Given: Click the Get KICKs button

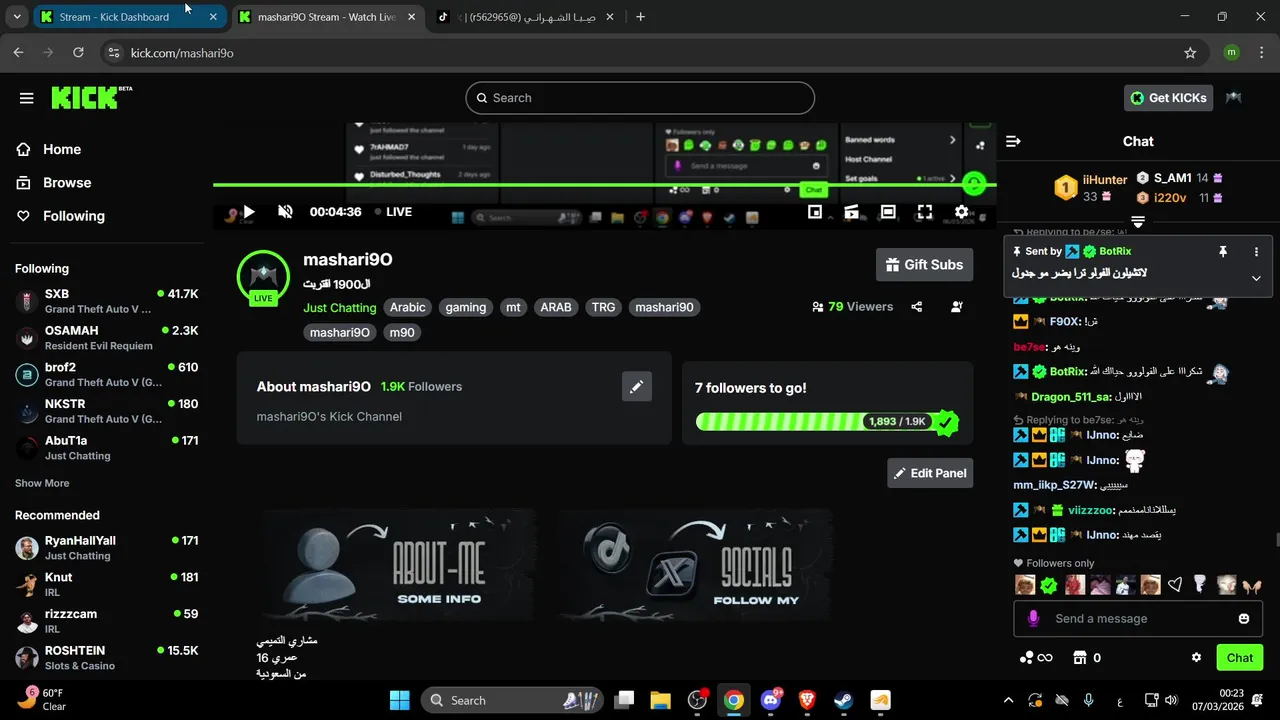Looking at the screenshot, I should point(1169,98).
